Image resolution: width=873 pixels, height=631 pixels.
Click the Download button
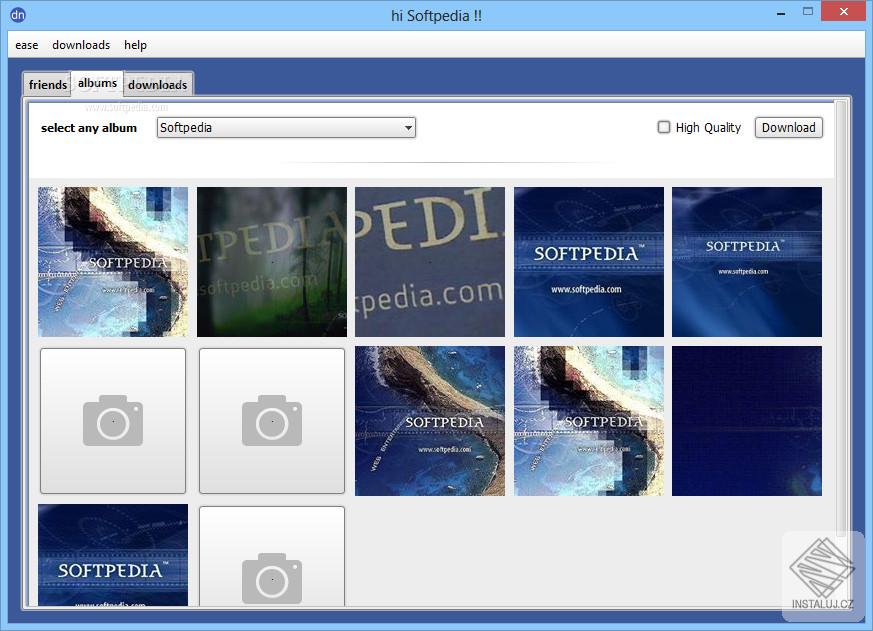788,128
